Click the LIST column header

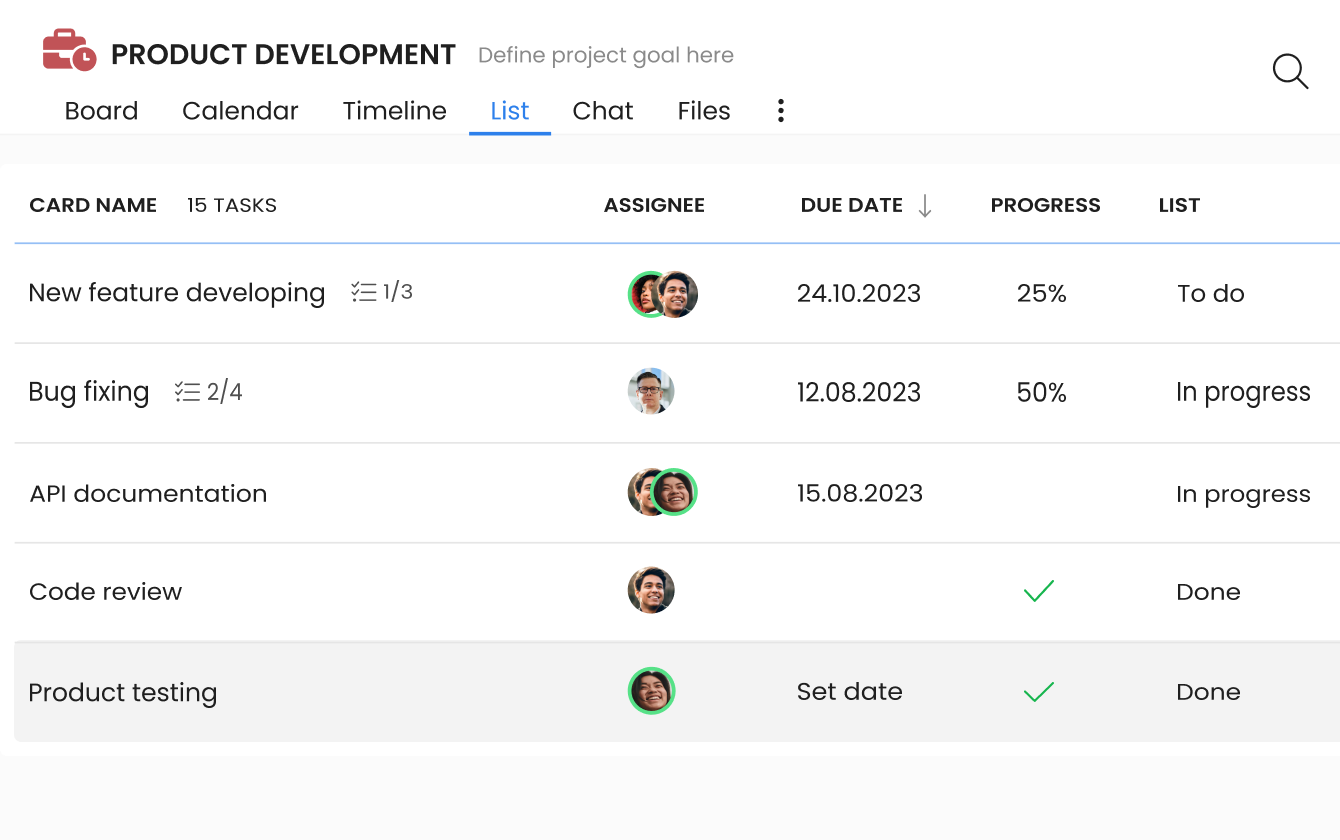[1179, 205]
